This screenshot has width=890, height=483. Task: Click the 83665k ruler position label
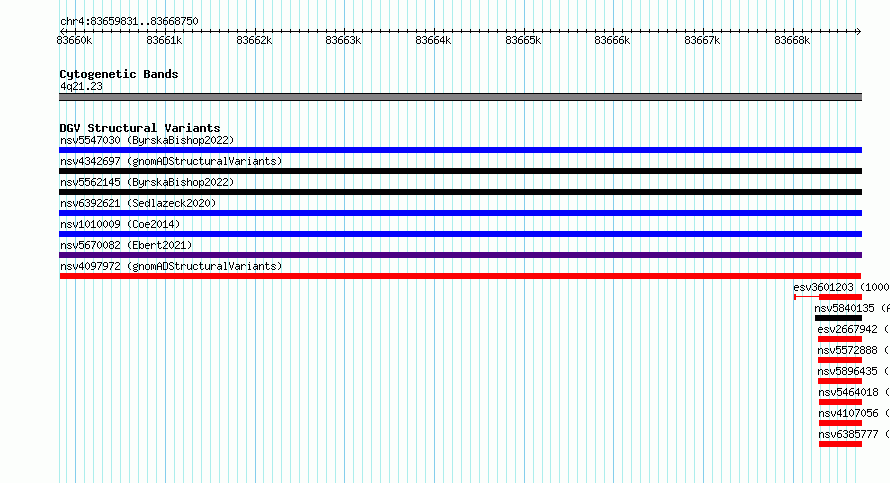click(x=523, y=41)
